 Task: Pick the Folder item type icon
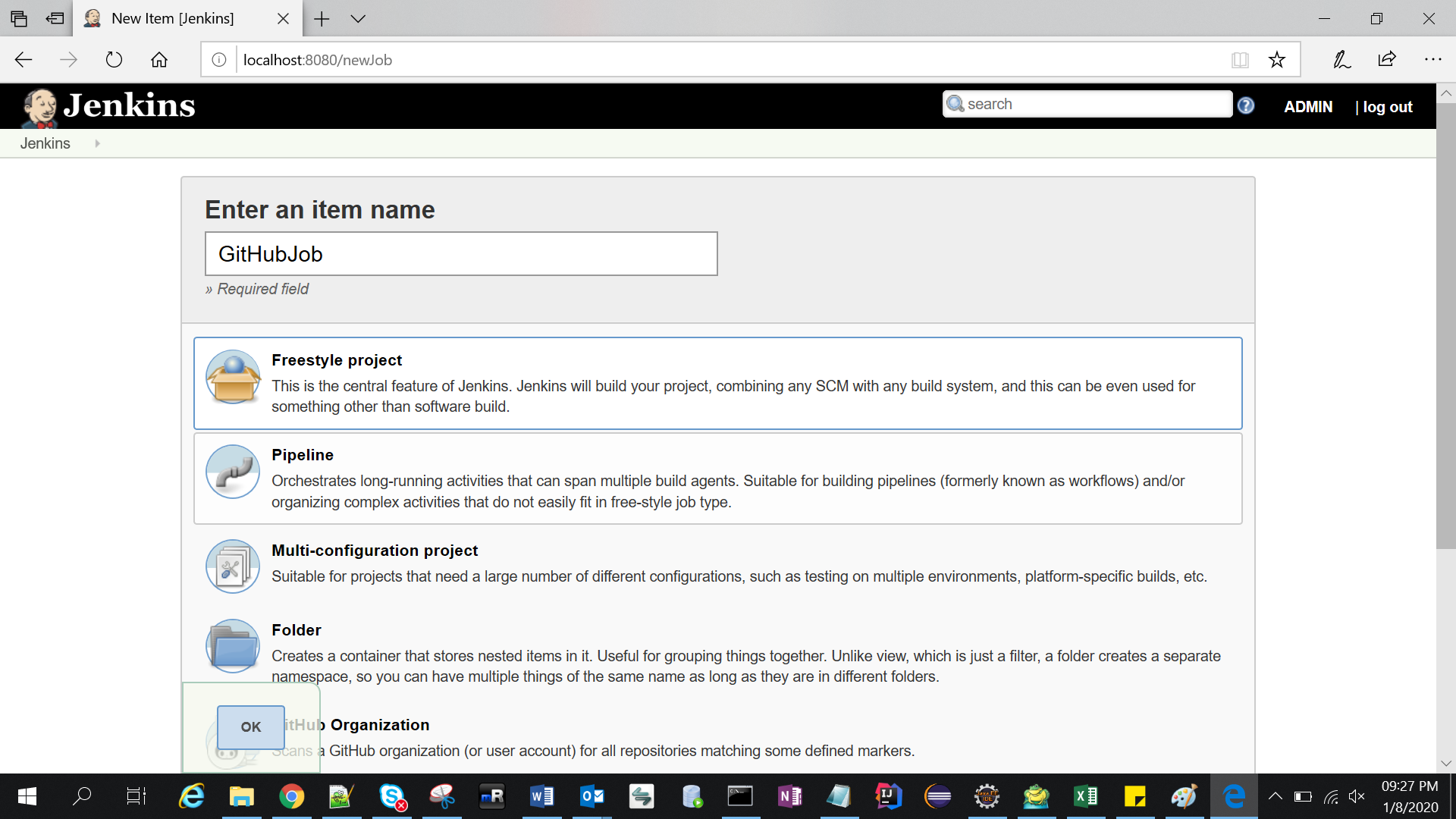click(233, 646)
